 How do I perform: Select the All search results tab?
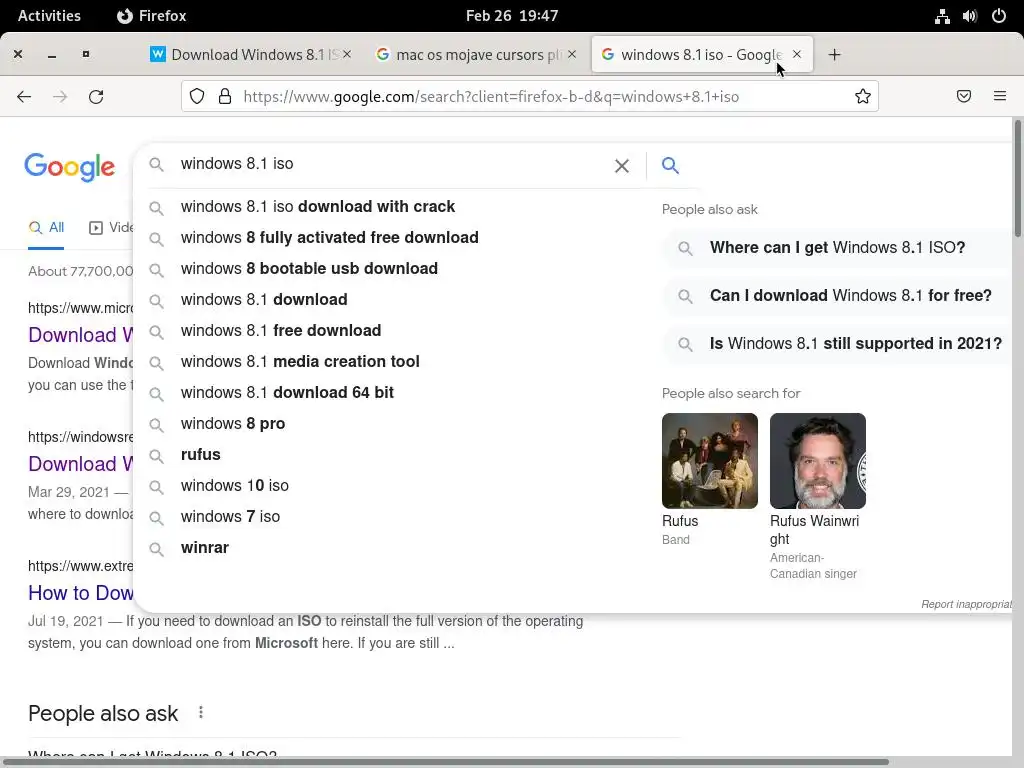pyautogui.click(x=46, y=228)
